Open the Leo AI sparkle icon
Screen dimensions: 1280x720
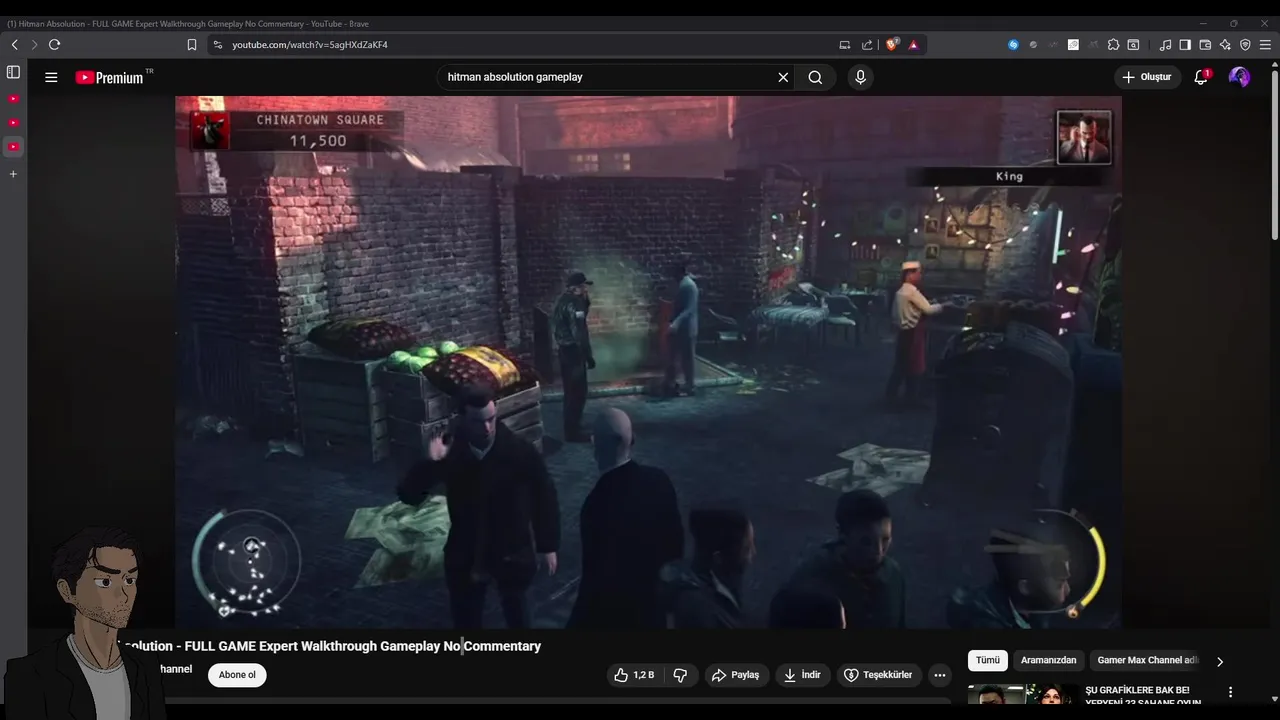point(1225,45)
